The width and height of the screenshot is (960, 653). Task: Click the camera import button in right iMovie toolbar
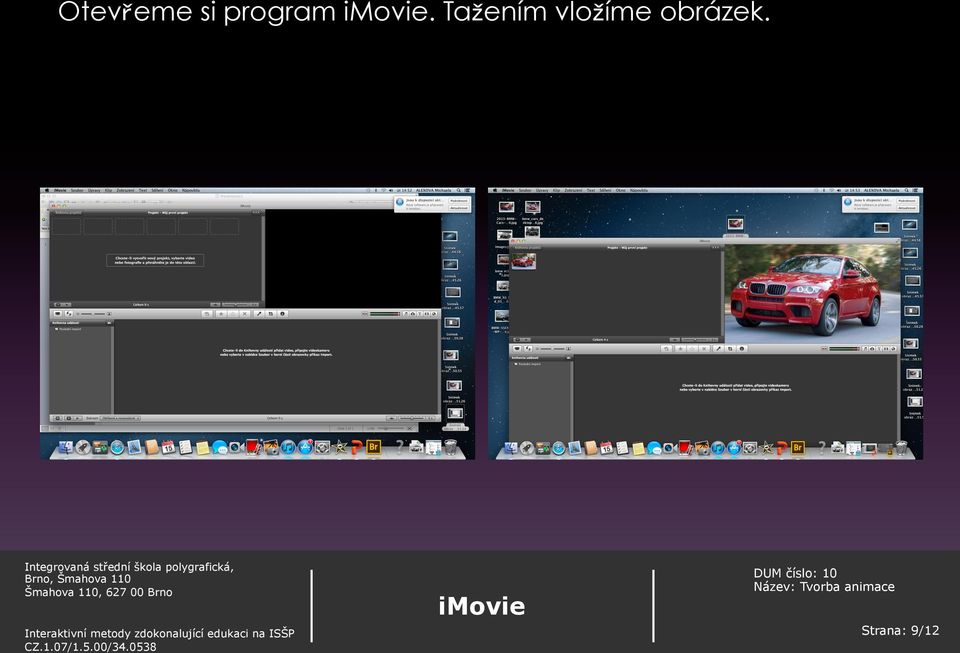[x=517, y=348]
